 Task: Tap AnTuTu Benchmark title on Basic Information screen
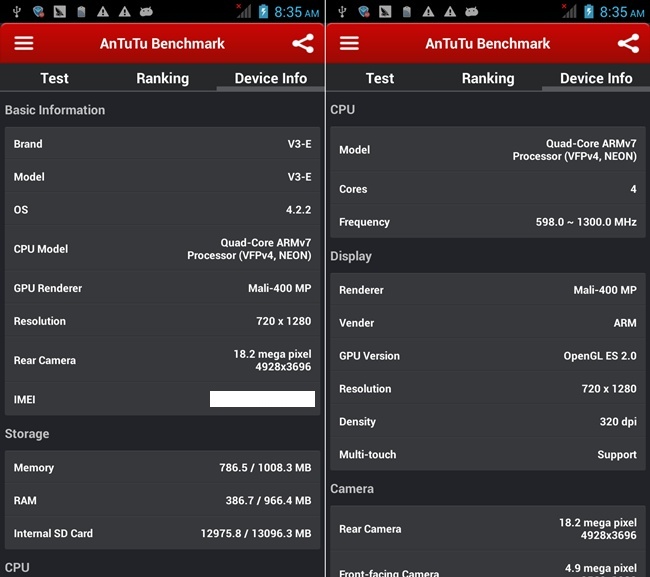[x=162, y=44]
